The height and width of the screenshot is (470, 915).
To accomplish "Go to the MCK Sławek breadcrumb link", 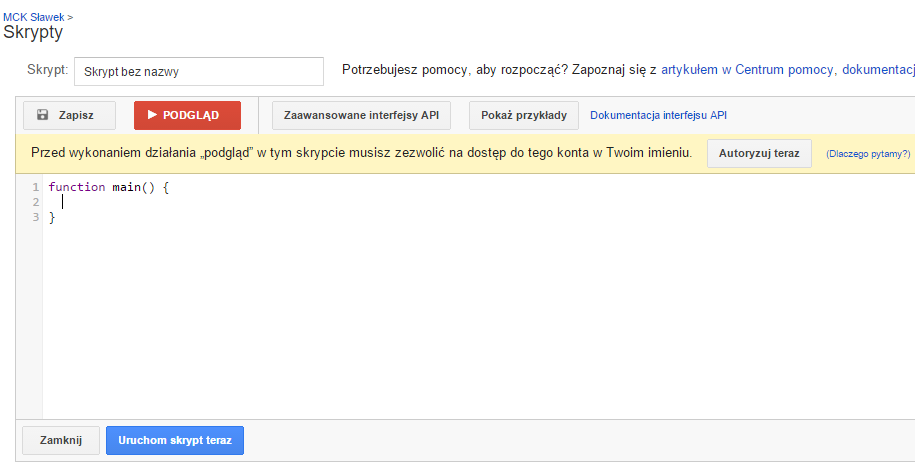I will coord(33,17).
